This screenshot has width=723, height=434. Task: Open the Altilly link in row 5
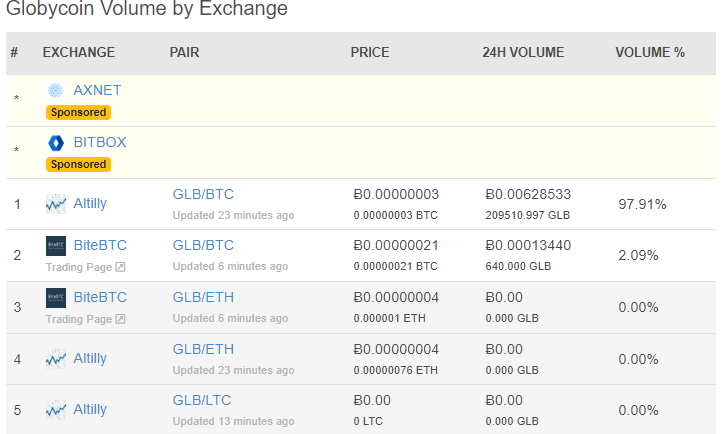point(90,410)
